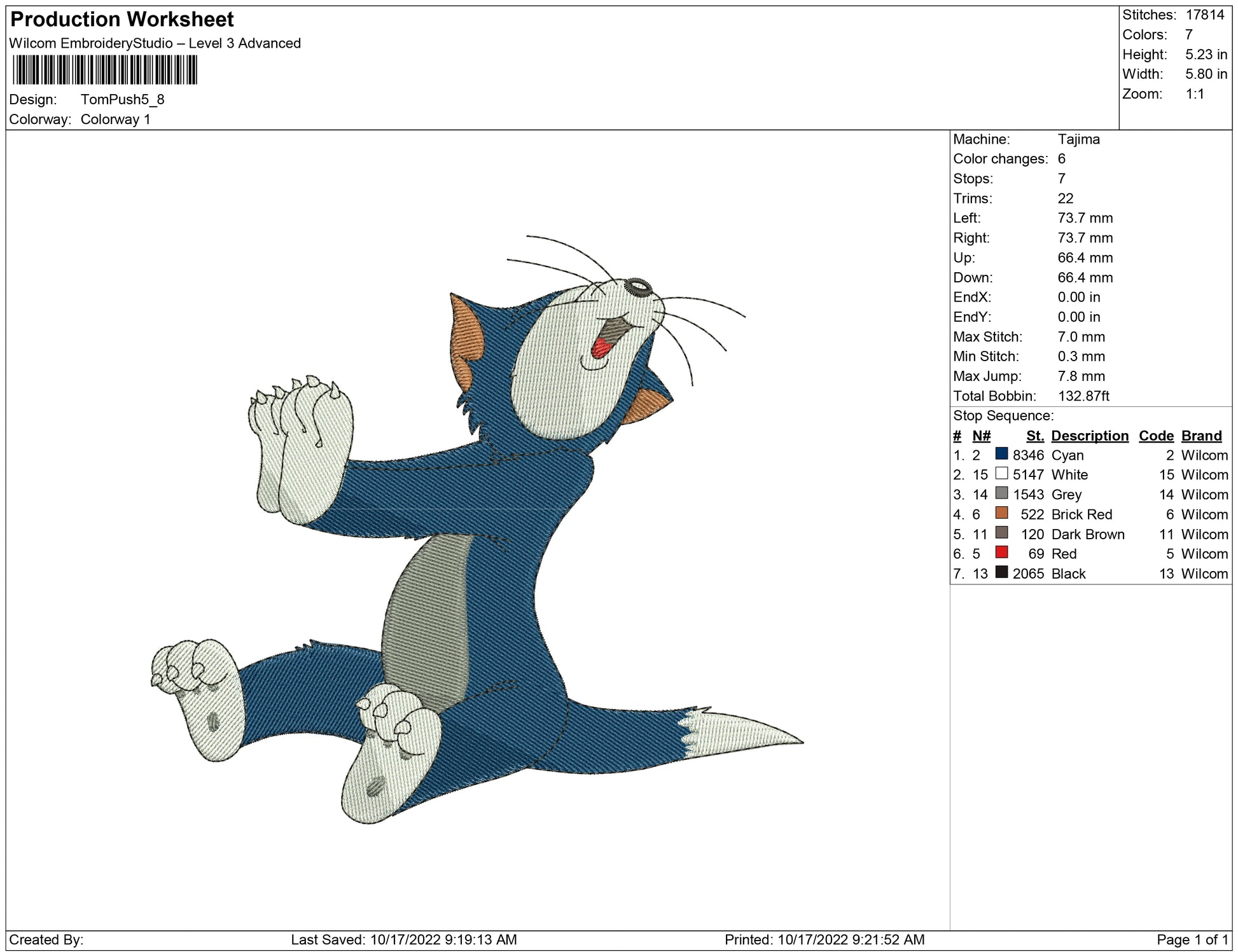Click the Brand column header
The width and height of the screenshot is (1238, 952).
1201,436
